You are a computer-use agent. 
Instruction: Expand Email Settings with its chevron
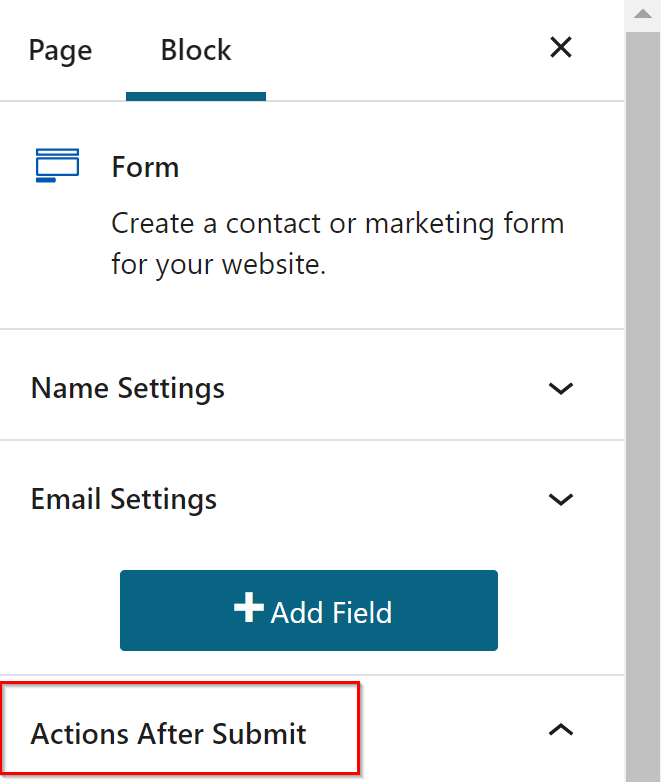(x=561, y=498)
